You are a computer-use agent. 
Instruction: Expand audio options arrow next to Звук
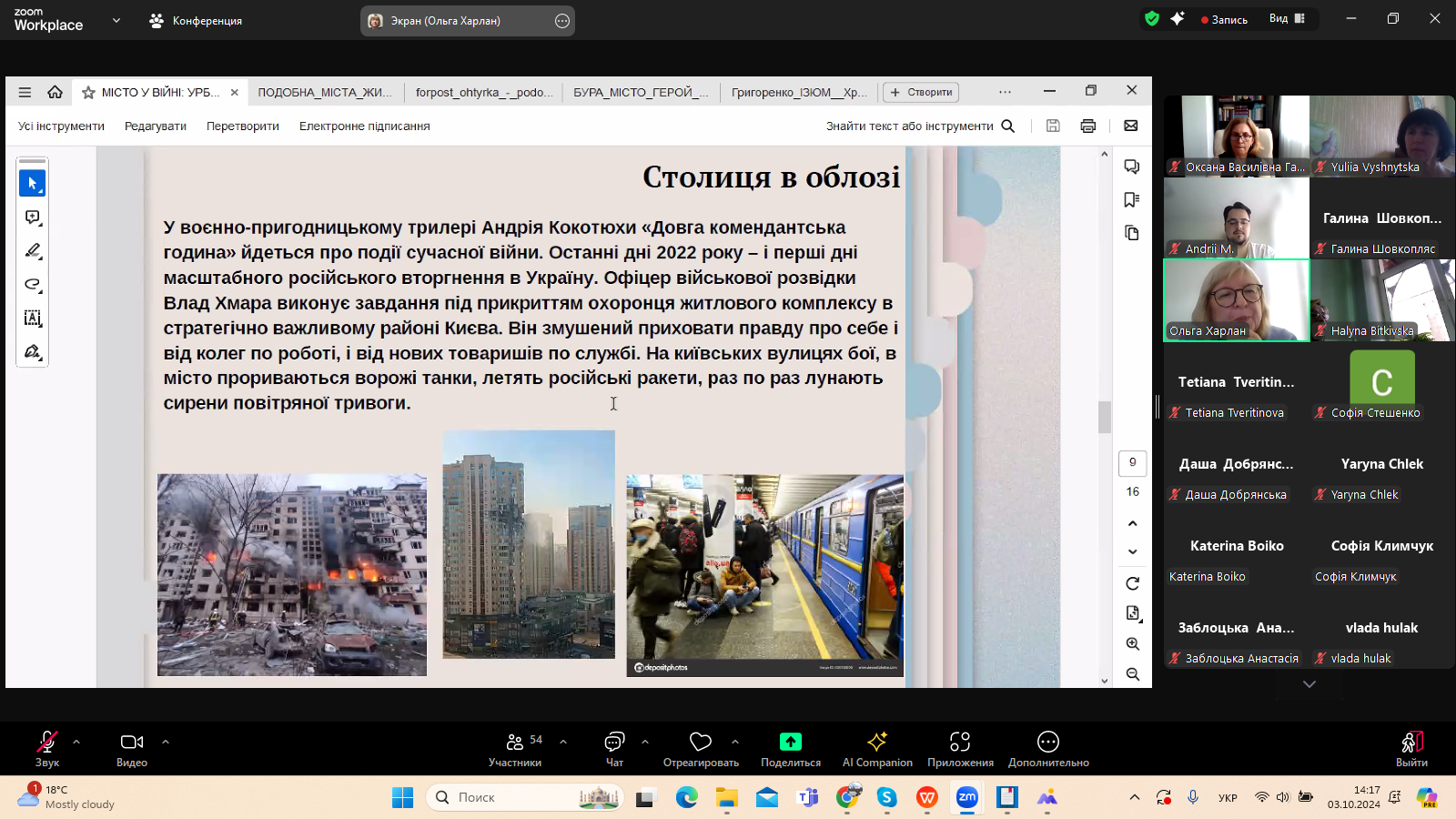pos(76,742)
